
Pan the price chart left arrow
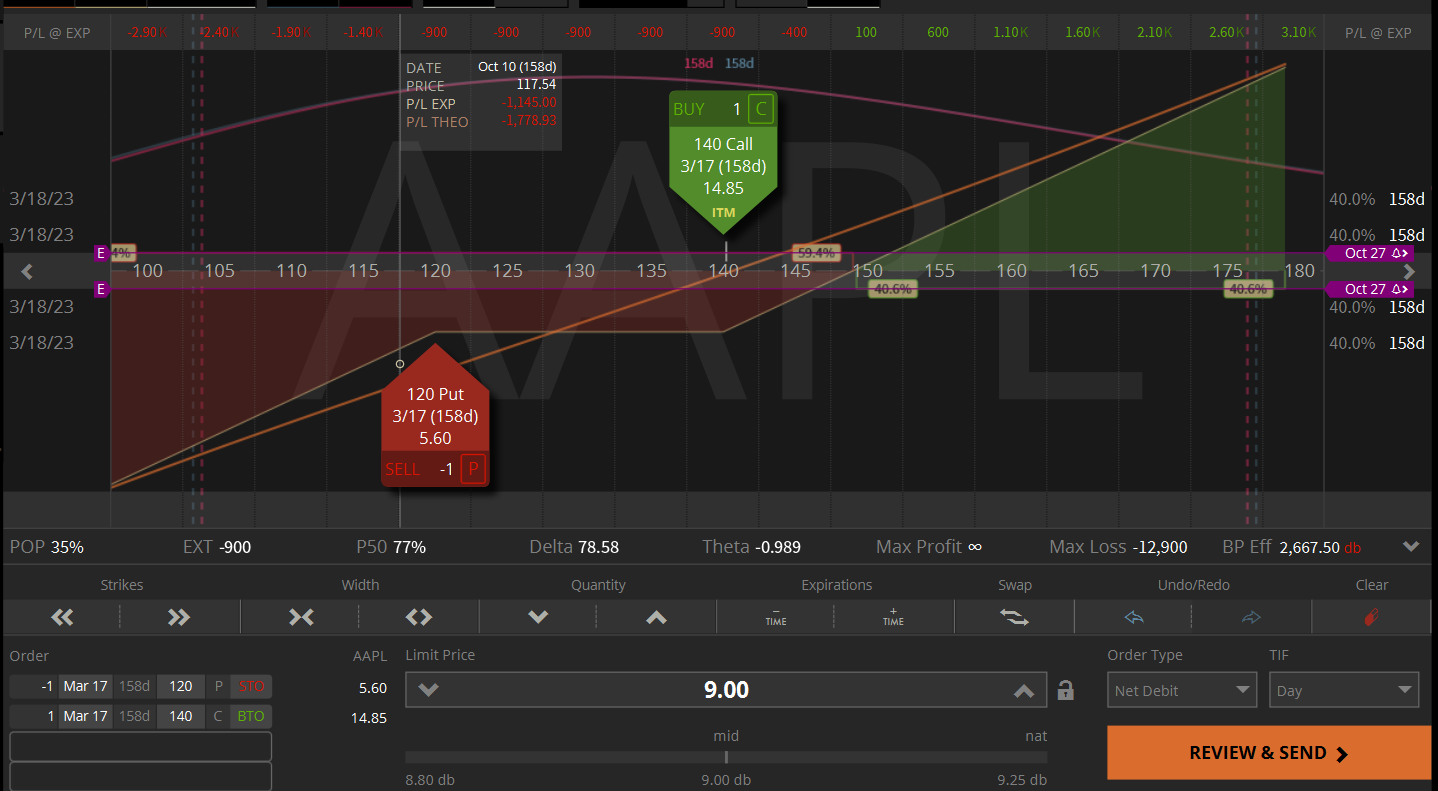[x=27, y=271]
